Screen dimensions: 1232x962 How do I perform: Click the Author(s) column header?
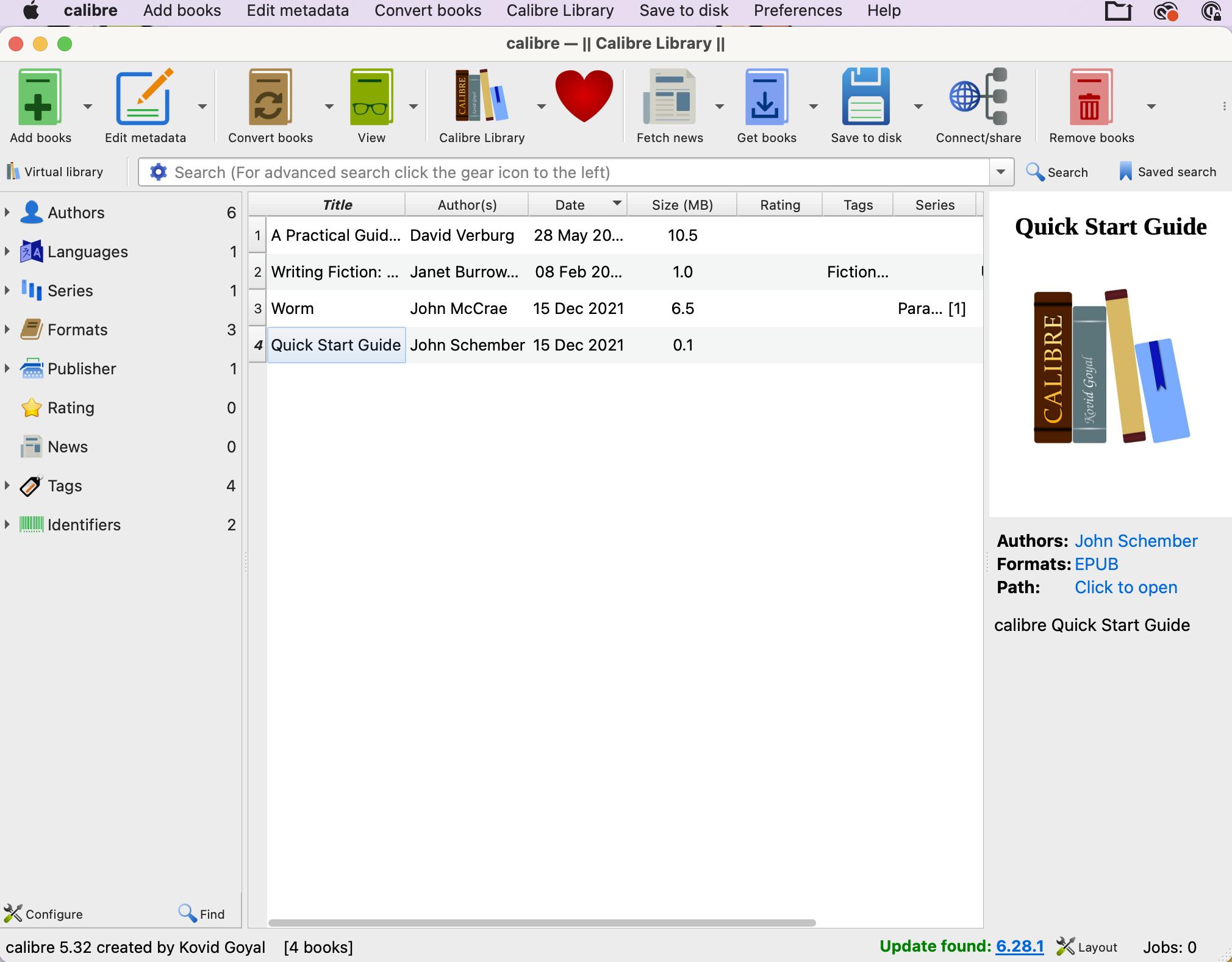pyautogui.click(x=467, y=205)
